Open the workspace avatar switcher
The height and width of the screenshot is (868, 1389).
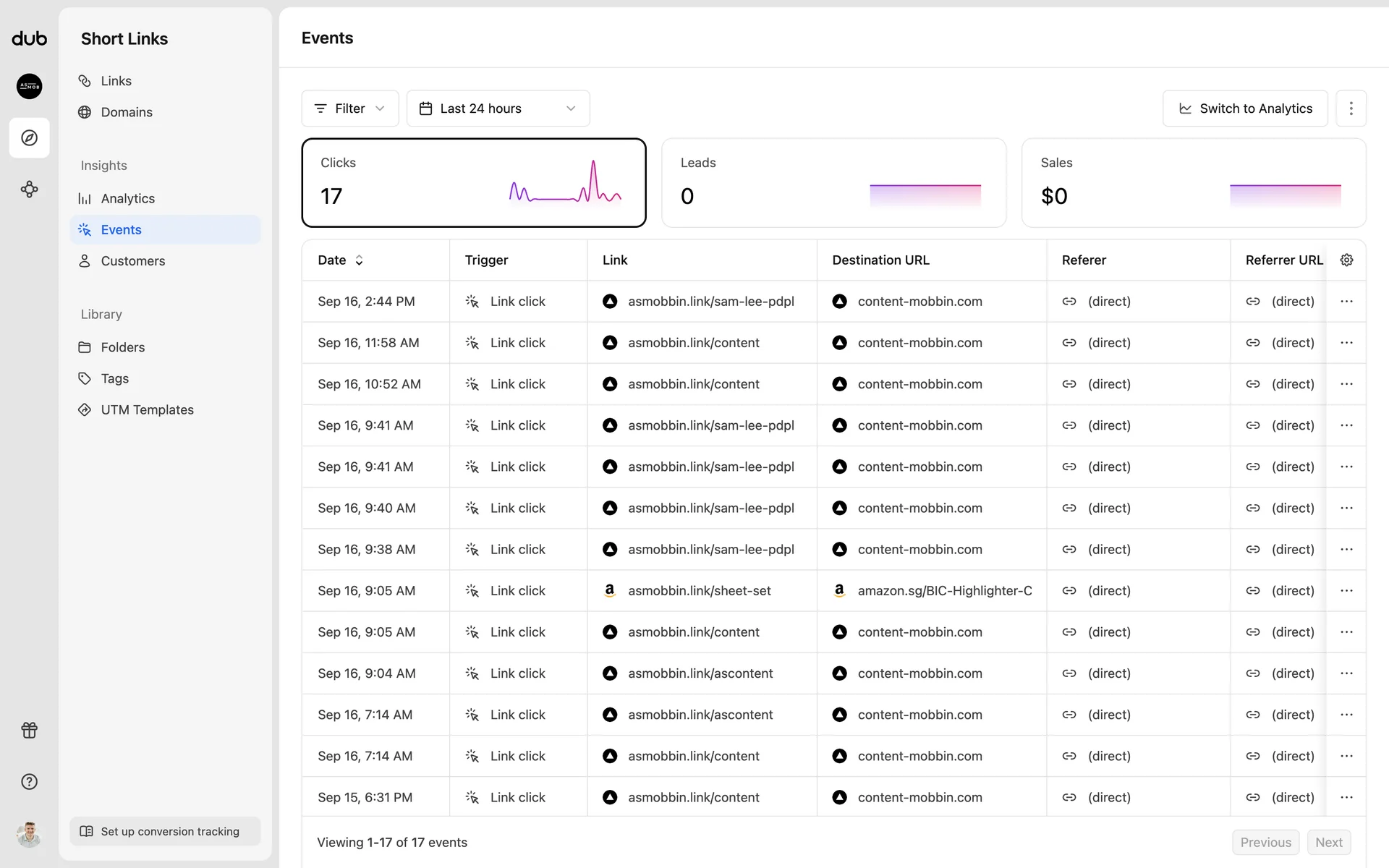pos(29,86)
